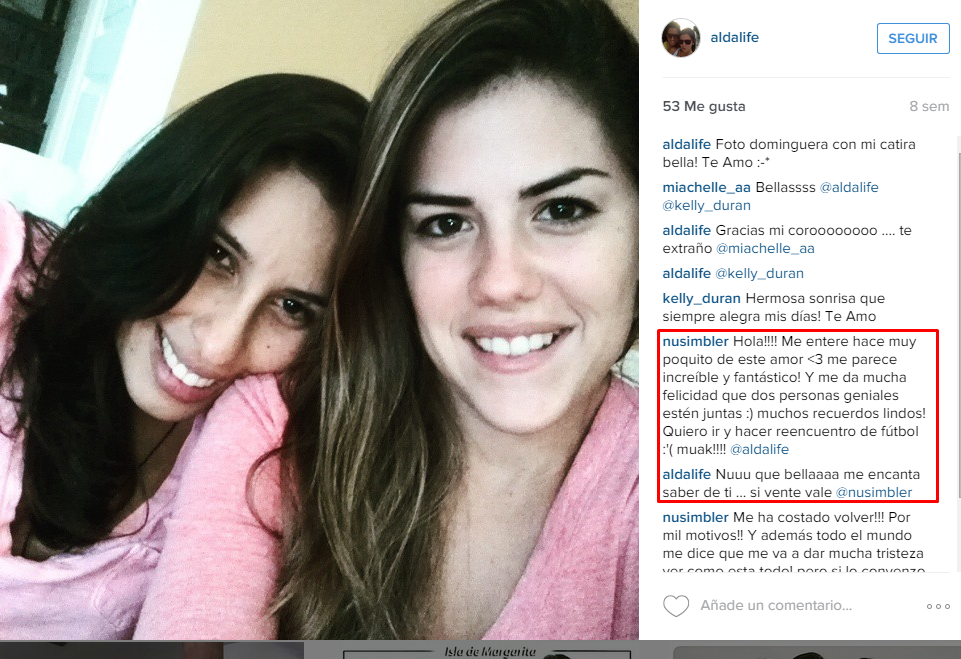Like the post with the heart icon

click(x=676, y=606)
